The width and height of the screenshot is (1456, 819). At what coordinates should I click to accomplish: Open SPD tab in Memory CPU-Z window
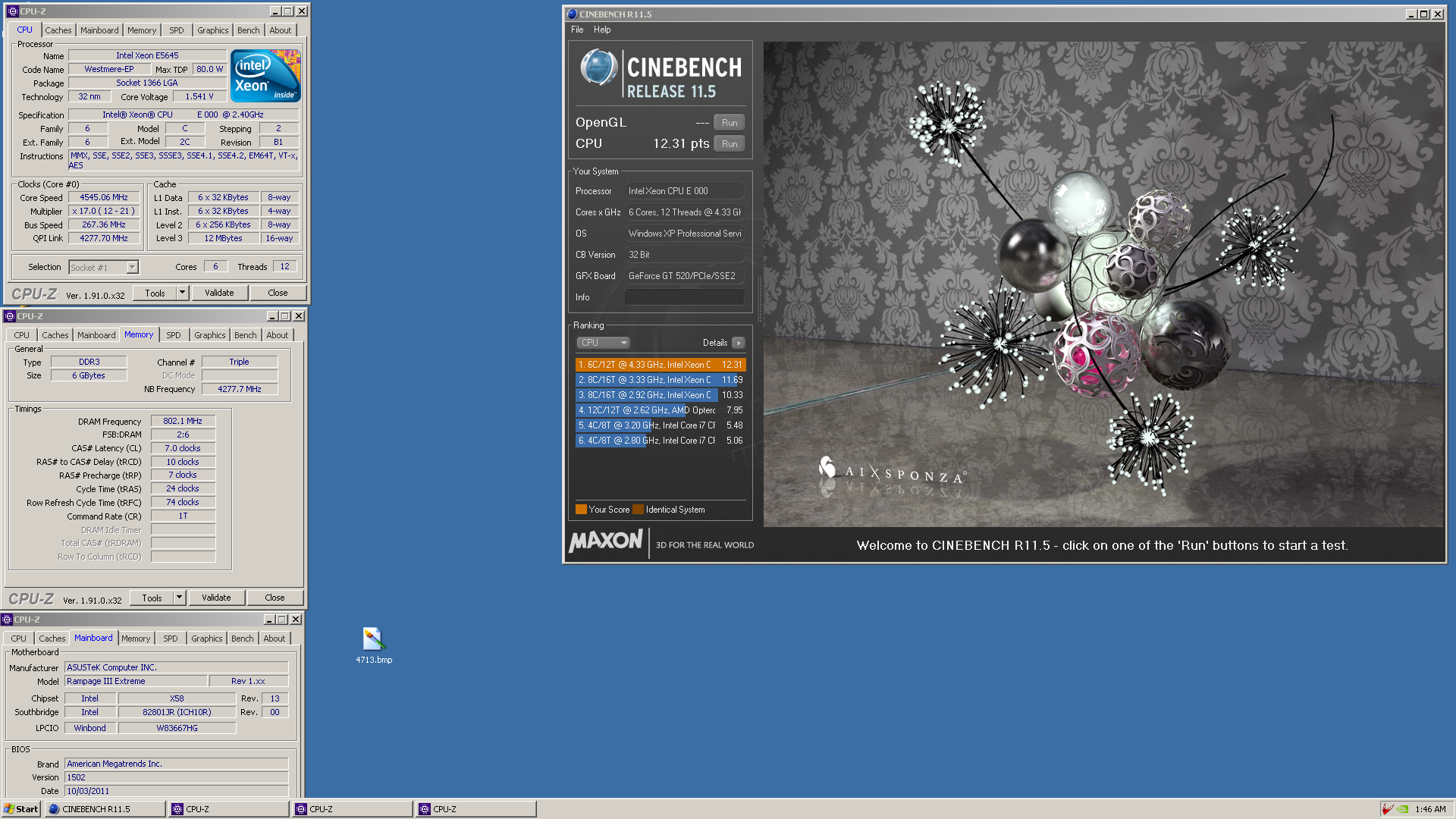(x=174, y=335)
